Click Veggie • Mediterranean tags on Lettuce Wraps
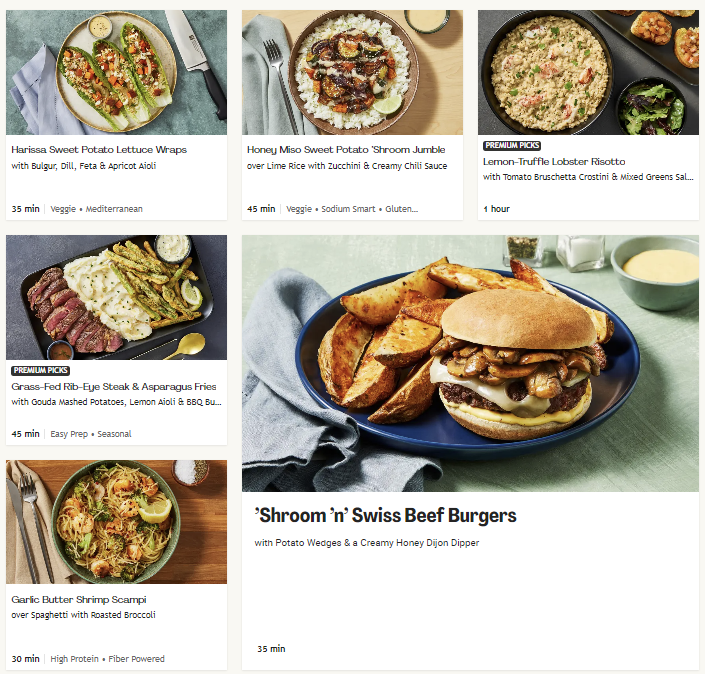Screen dimensions: 705x674 [96, 209]
